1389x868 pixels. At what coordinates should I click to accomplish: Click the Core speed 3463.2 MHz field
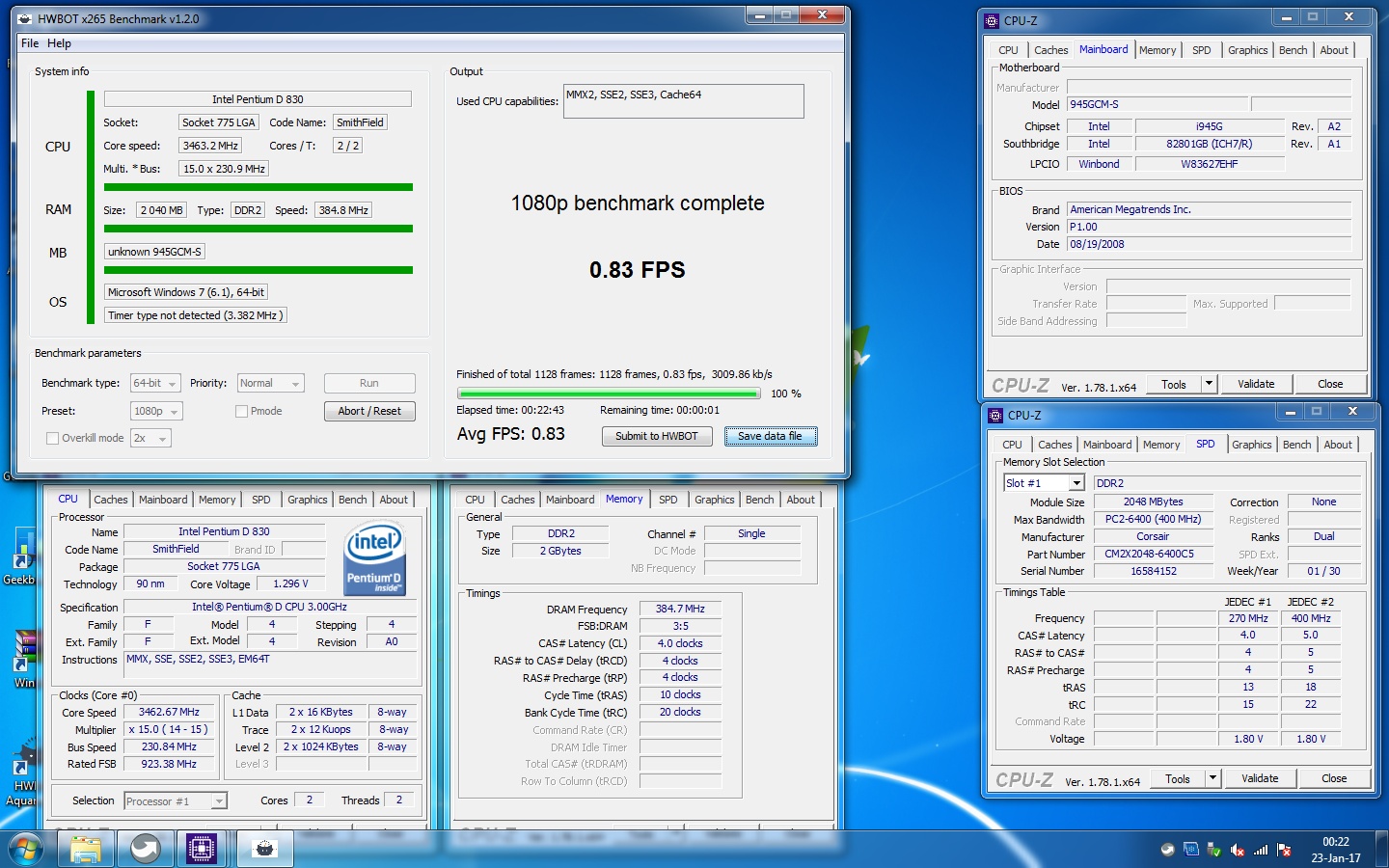click(210, 146)
